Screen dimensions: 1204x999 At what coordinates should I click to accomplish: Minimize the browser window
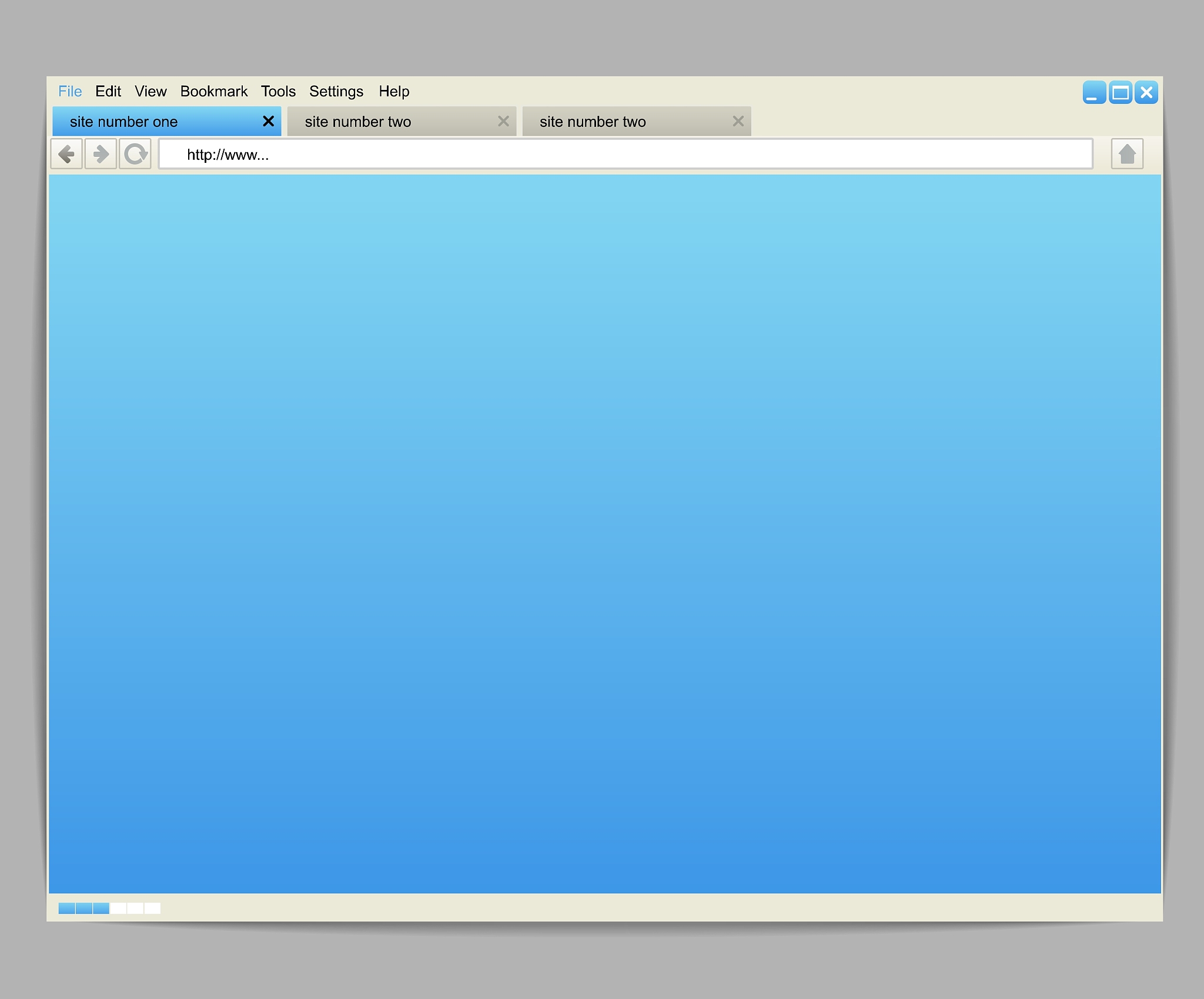click(1093, 92)
